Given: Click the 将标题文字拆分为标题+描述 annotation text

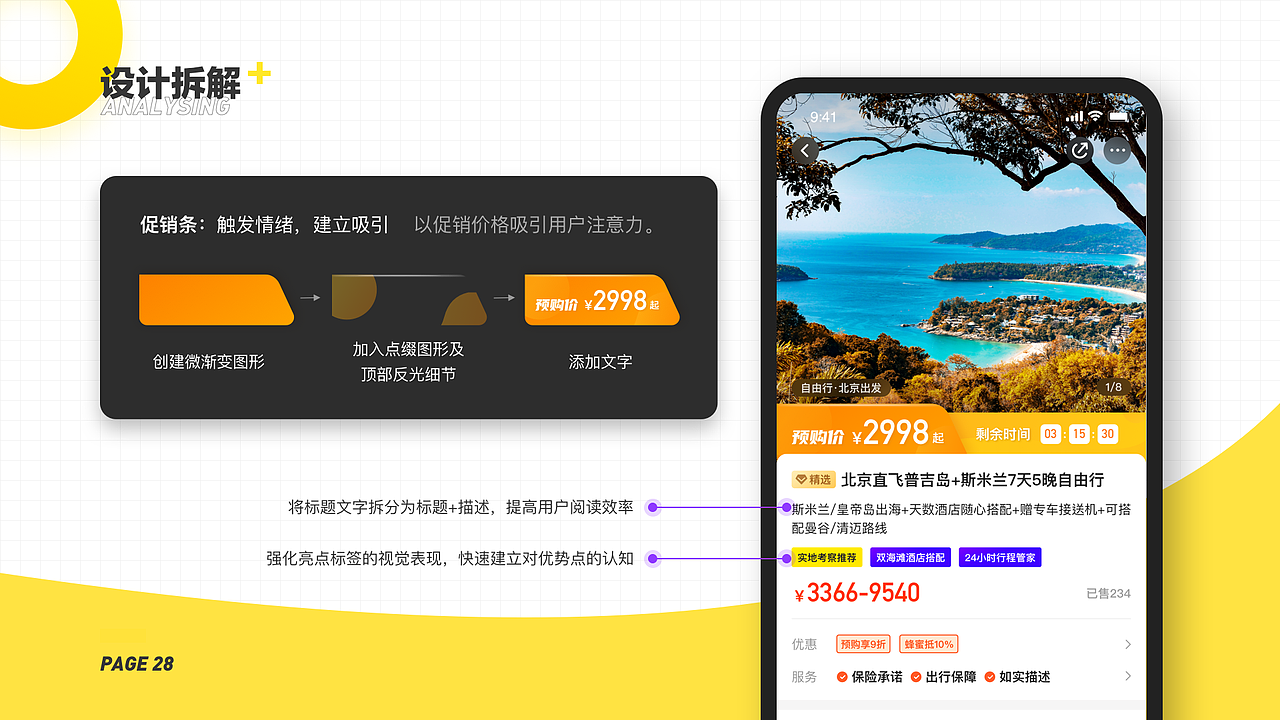Looking at the screenshot, I should coord(460,507).
